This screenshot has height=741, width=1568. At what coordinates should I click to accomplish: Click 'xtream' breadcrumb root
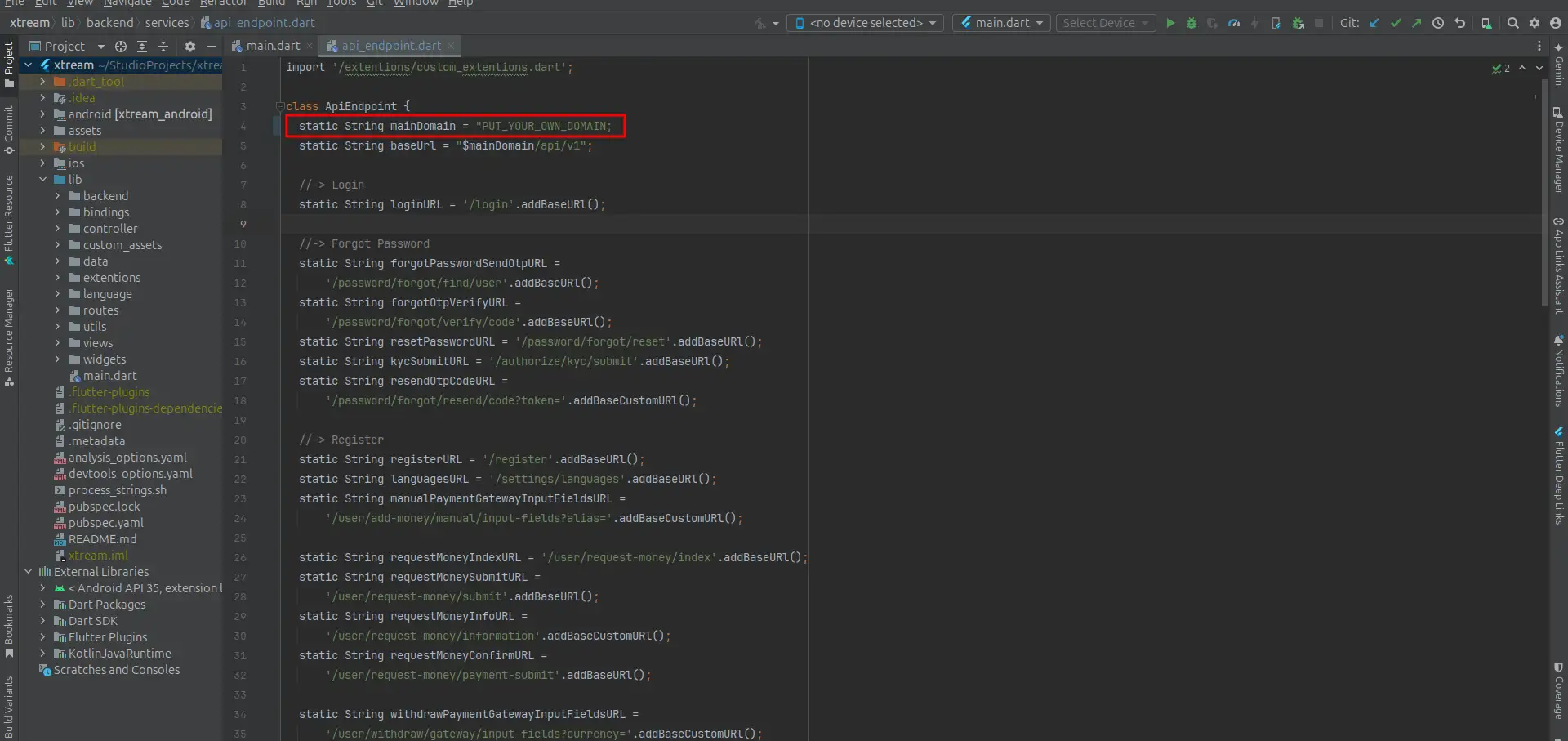click(x=29, y=23)
